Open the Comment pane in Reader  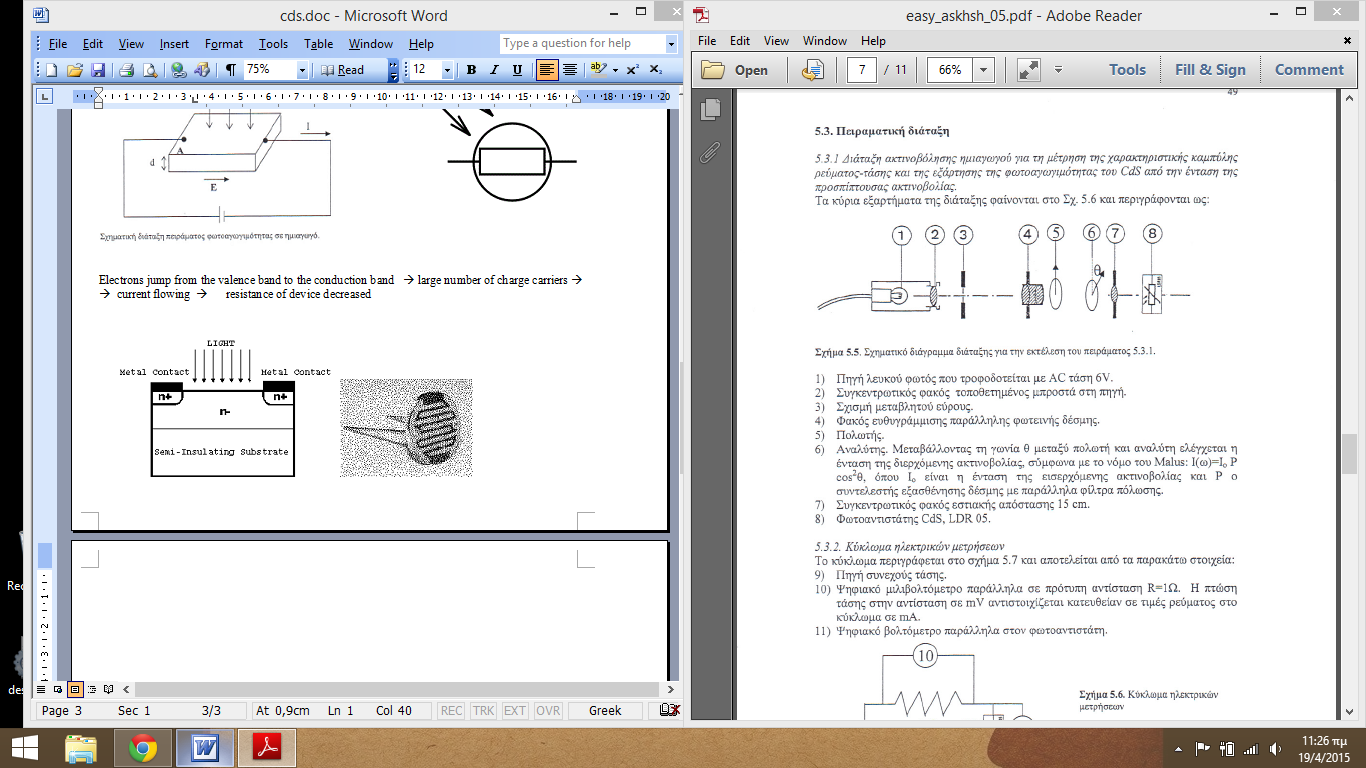click(x=1309, y=70)
